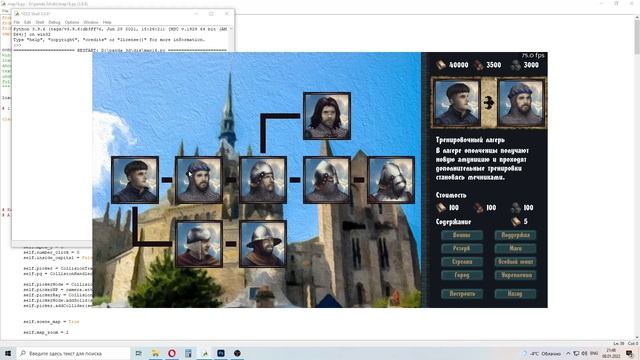
Task: Open the Edit menu in the IDLE Shell
Action: (x=27, y=22)
